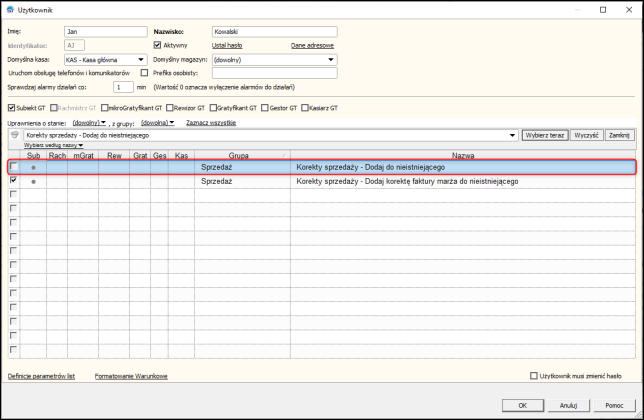This screenshot has height=420, width=644.
Task: Untick checkbox for Dodaj korektę faktury marża row
Action: pyautogui.click(x=14, y=180)
